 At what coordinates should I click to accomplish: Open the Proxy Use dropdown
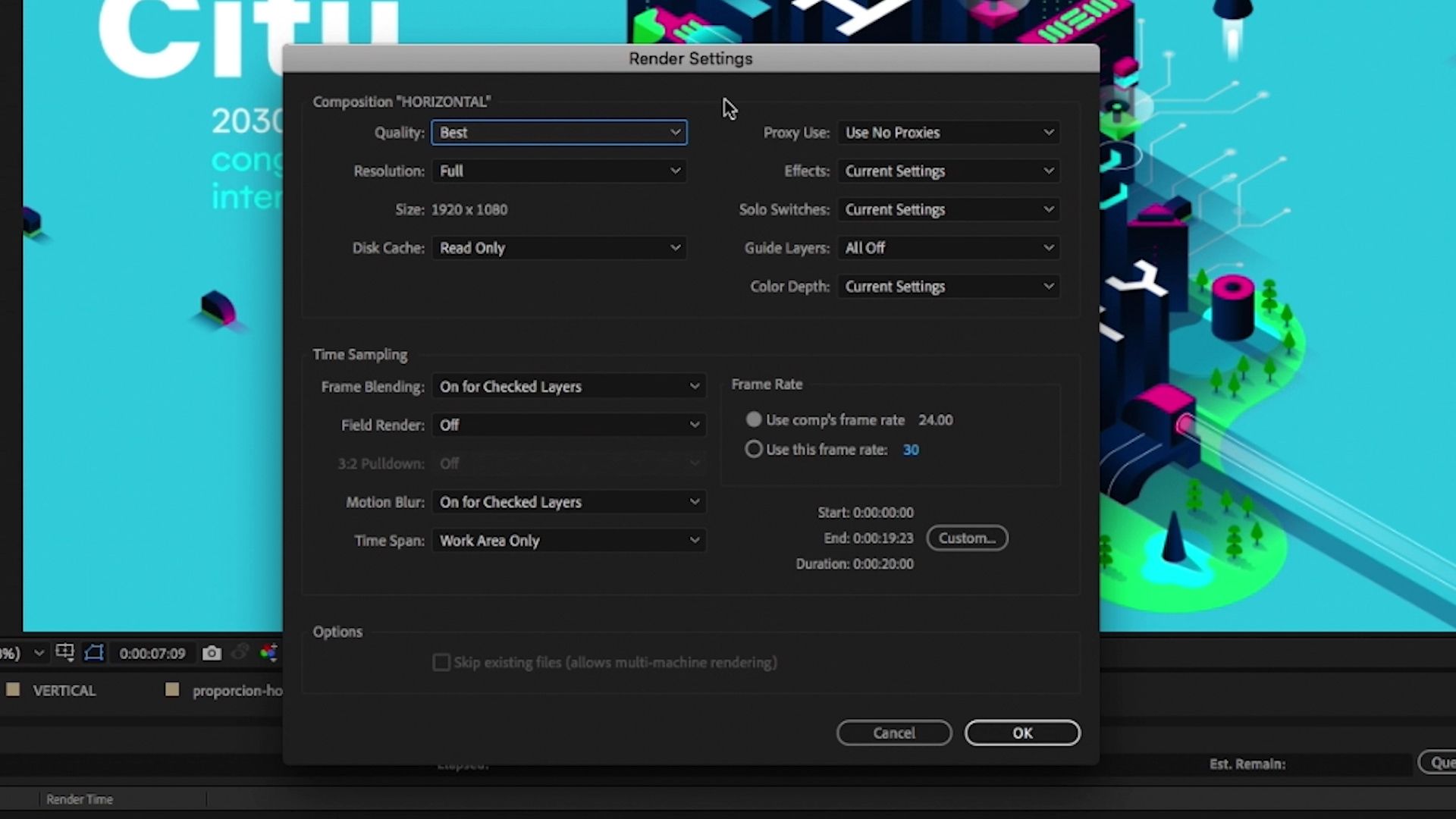(948, 133)
